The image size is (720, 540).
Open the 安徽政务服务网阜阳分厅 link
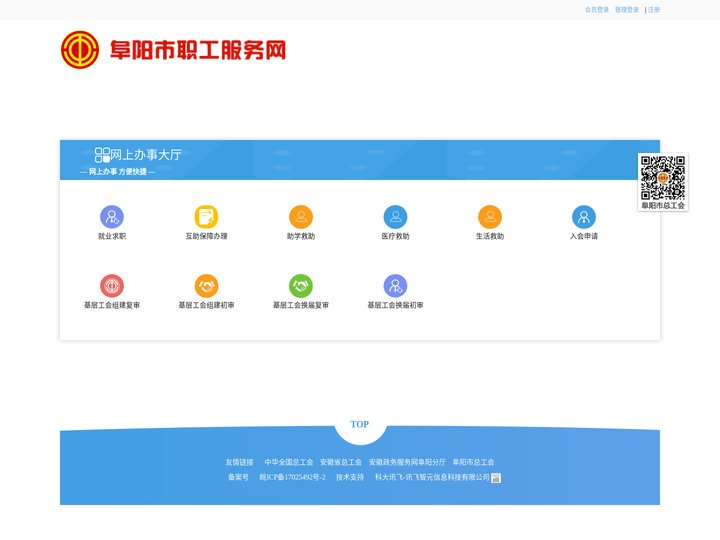[x=407, y=462]
